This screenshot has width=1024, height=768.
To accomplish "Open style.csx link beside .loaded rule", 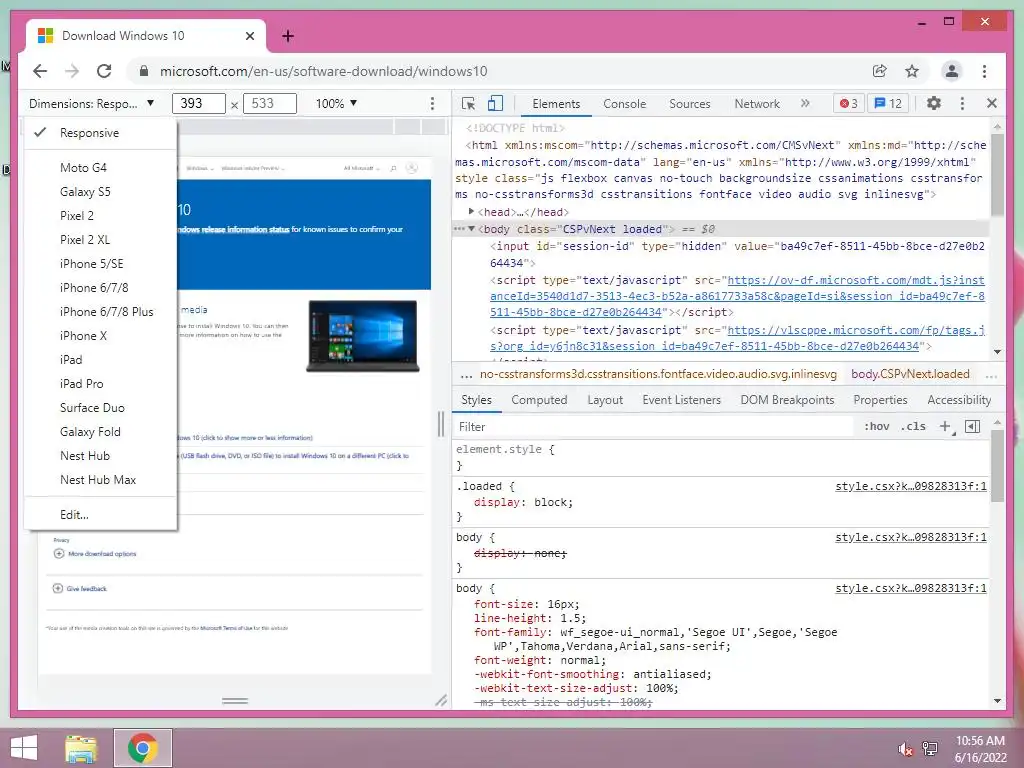I will 910,487.
